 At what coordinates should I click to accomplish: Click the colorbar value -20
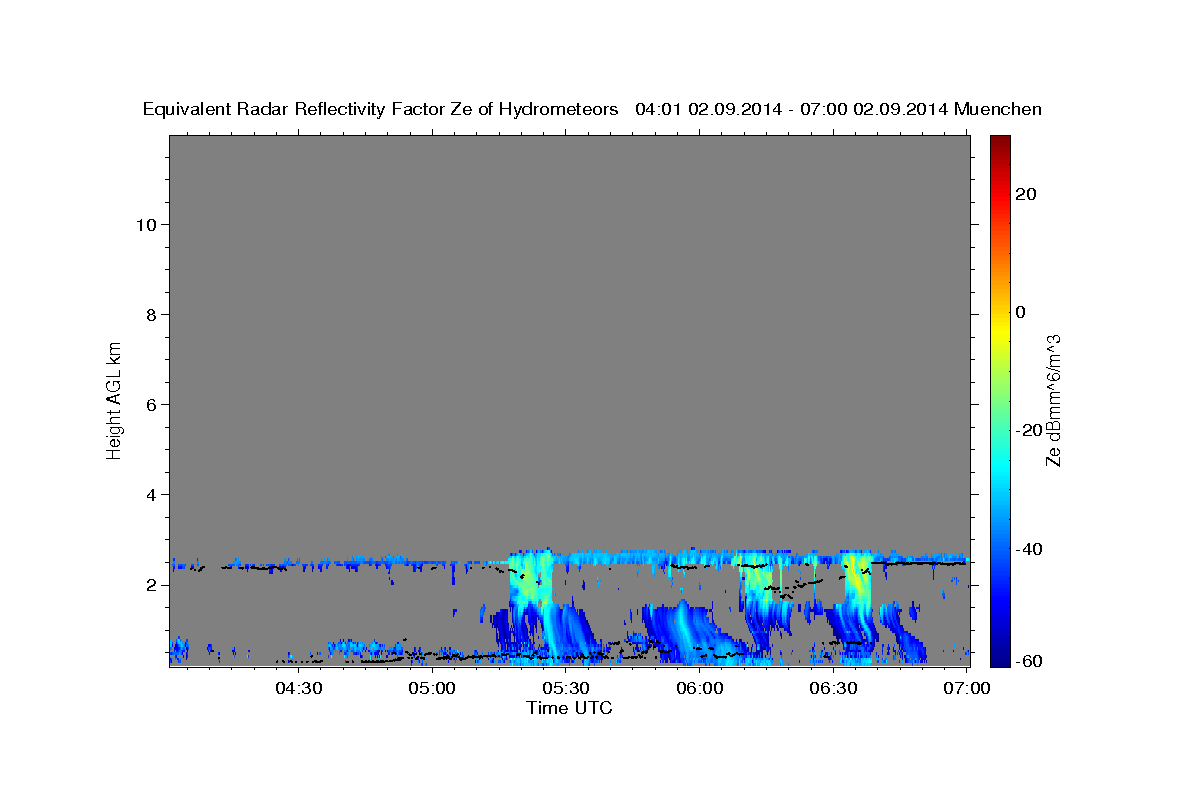[1029, 430]
